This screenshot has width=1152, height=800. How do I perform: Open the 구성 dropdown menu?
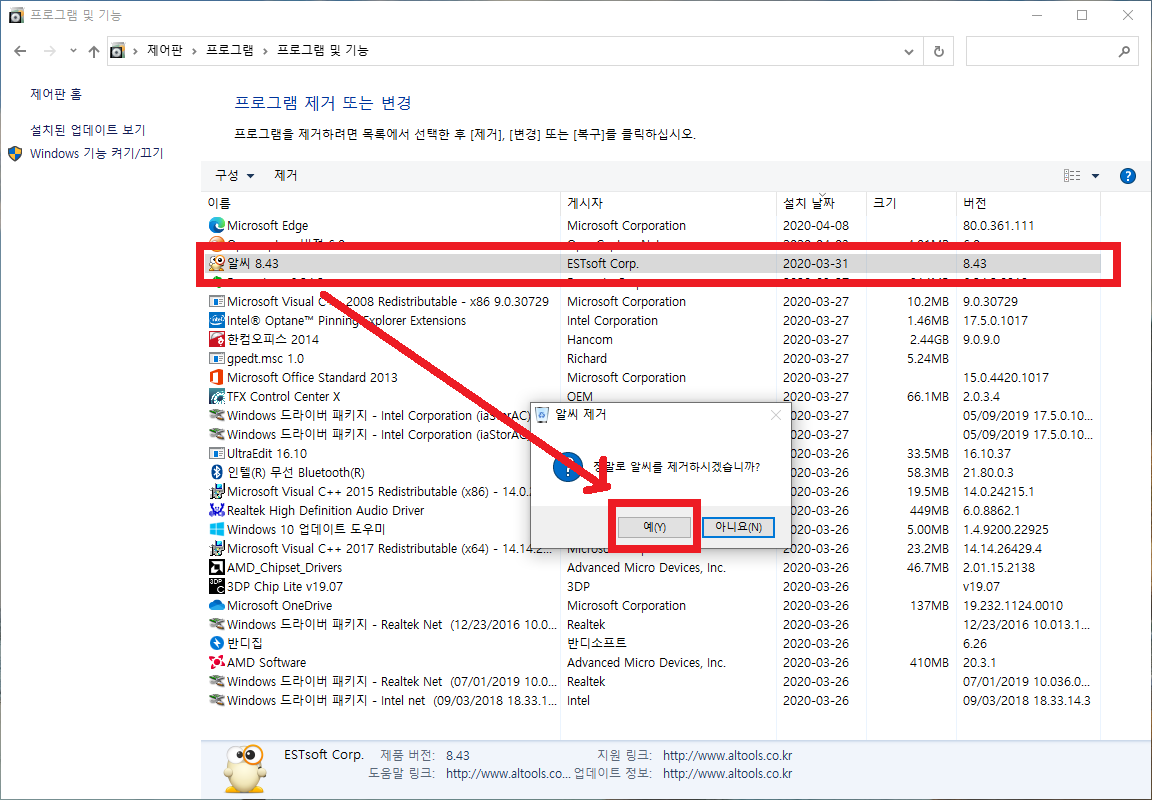(x=234, y=176)
